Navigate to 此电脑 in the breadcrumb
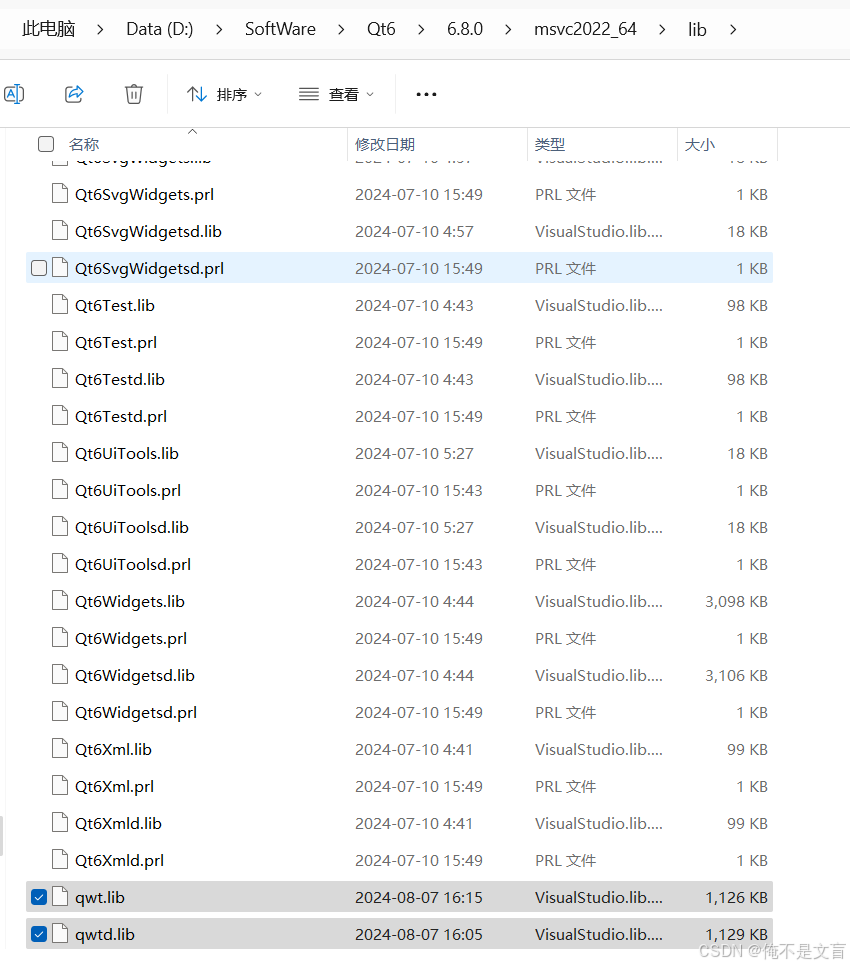Image resolution: width=850 pixels, height=966 pixels. pos(49,29)
